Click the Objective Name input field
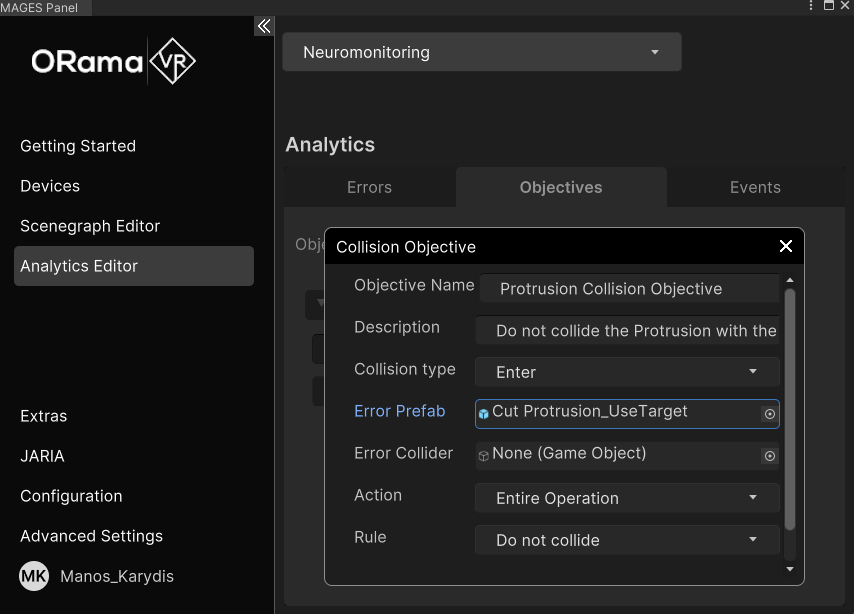Screen dimensions: 854x614 tap(628, 289)
